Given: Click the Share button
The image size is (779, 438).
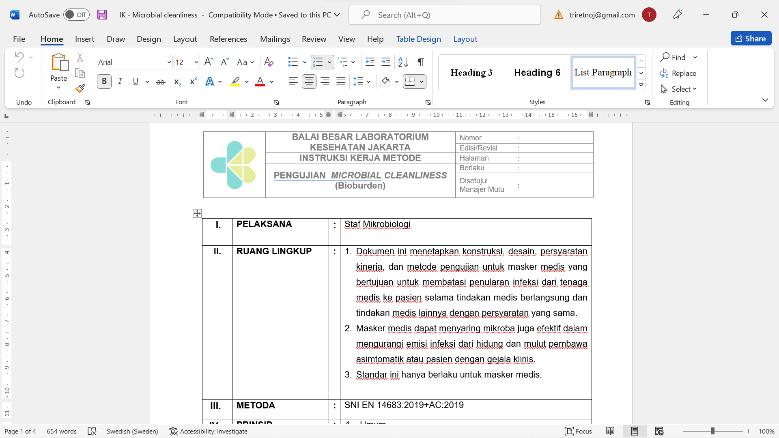Looking at the screenshot, I should coord(751,38).
